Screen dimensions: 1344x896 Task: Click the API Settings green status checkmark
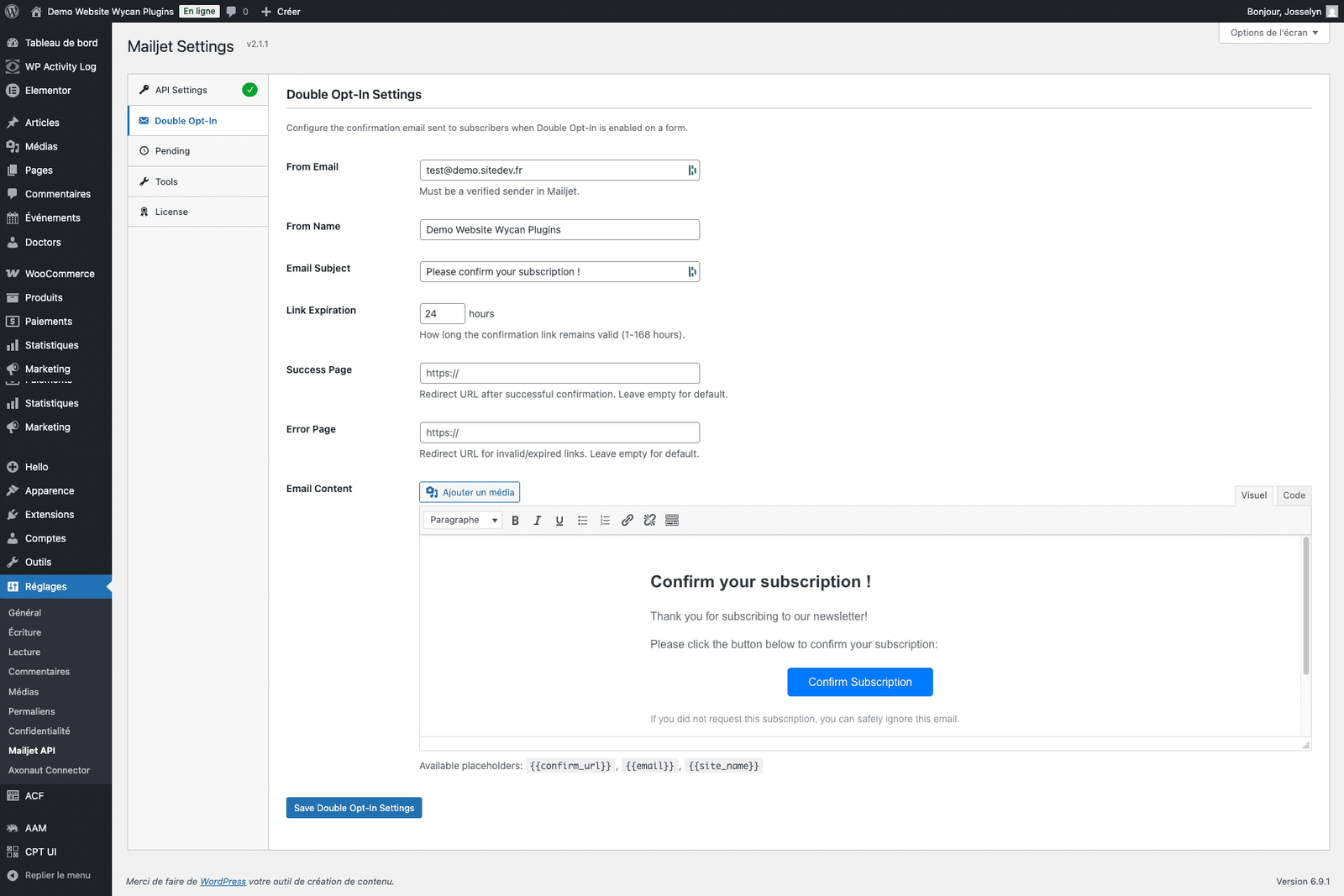(249, 89)
